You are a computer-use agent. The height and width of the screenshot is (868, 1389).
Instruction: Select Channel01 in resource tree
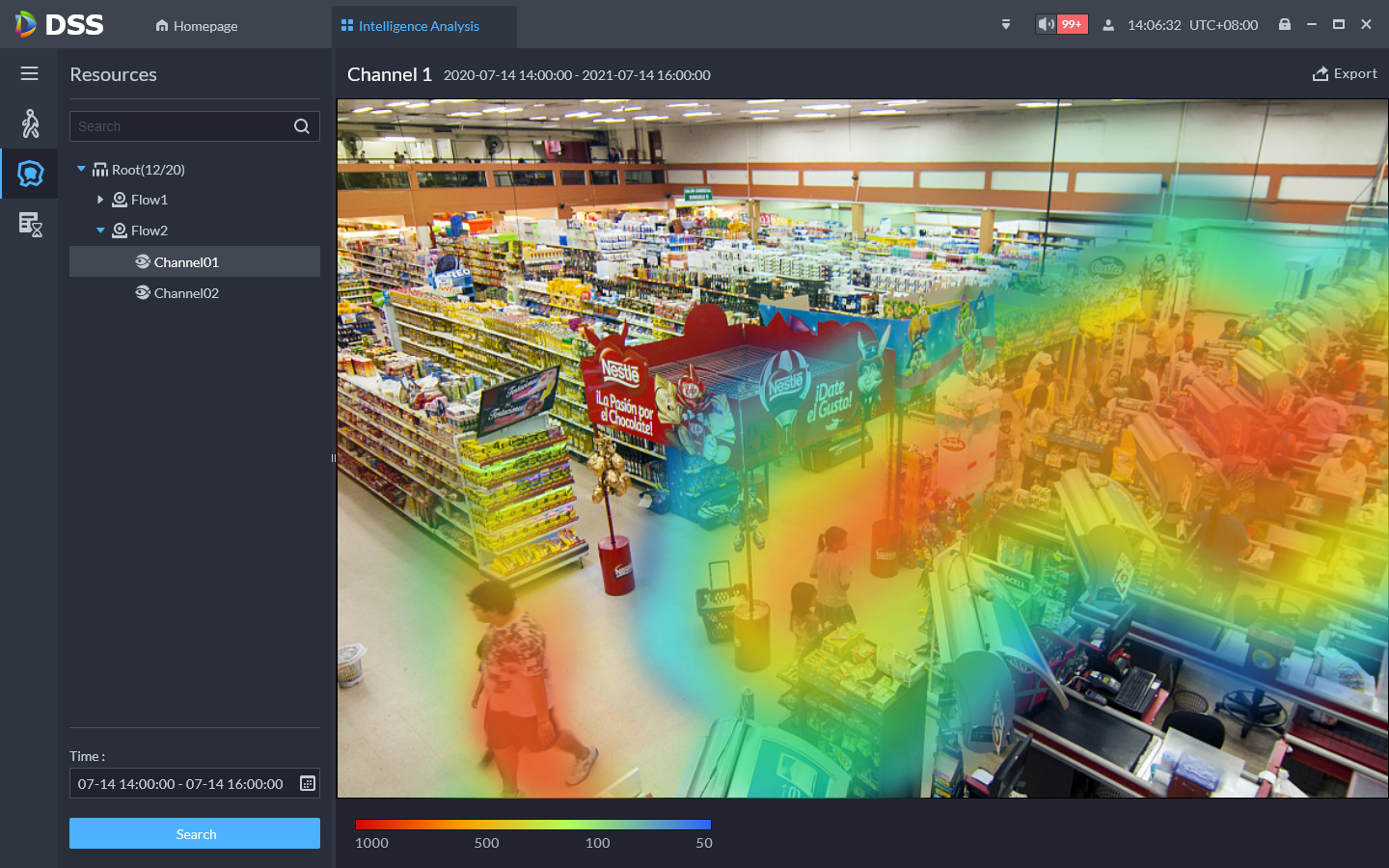(x=186, y=262)
